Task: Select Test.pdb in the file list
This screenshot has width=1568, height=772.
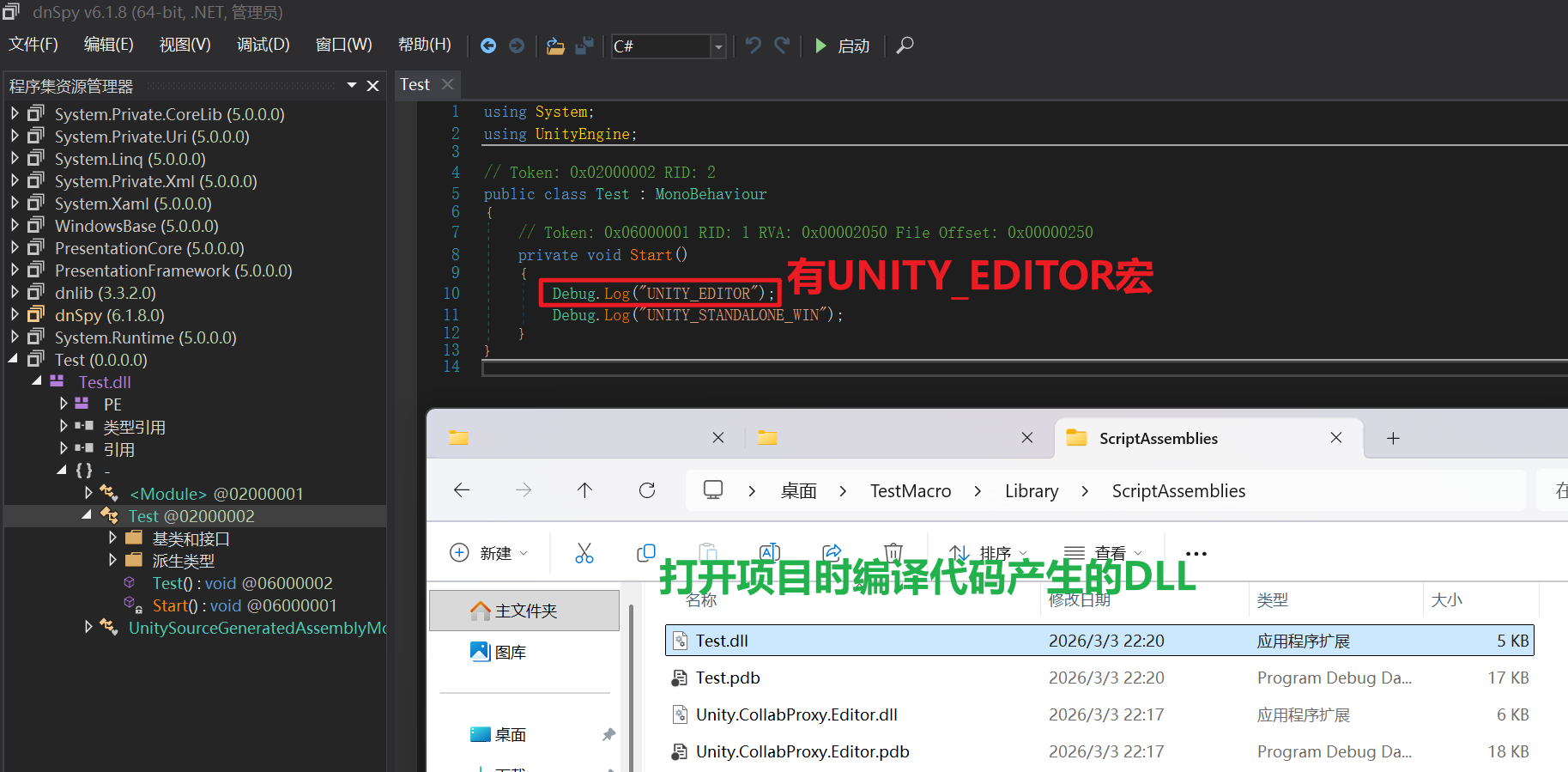Action: click(x=728, y=678)
